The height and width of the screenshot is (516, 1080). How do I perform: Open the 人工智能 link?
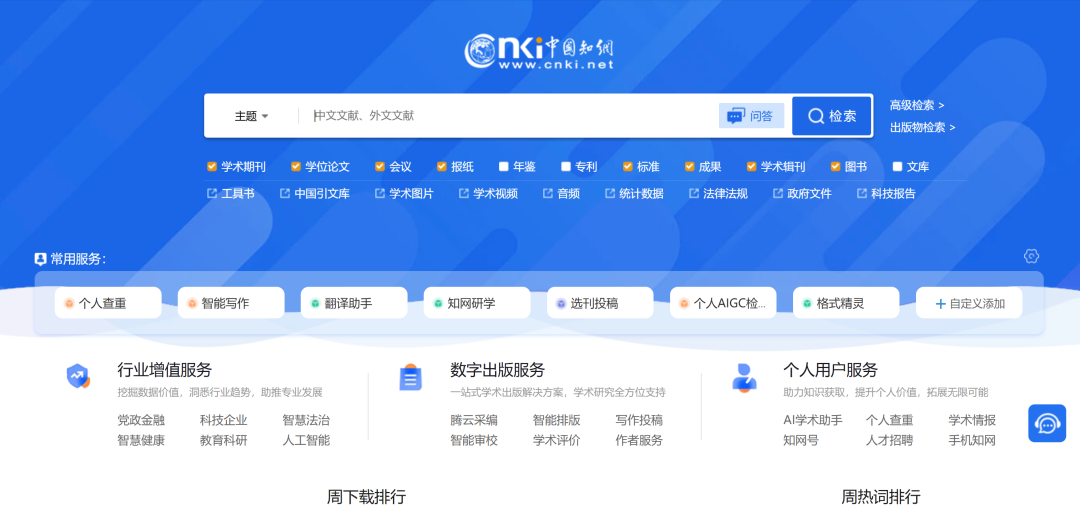tap(307, 440)
